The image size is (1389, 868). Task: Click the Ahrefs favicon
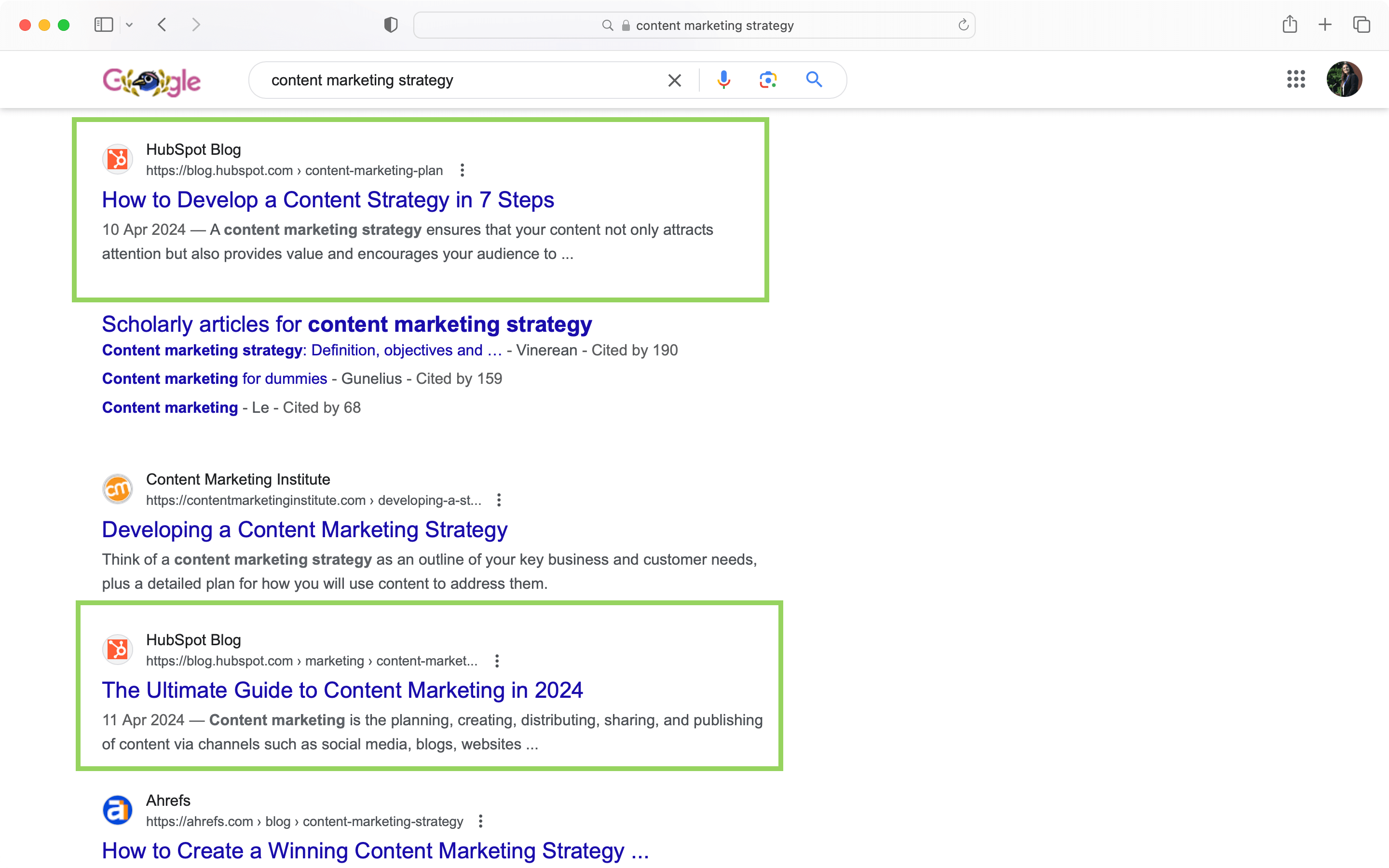[x=118, y=810]
